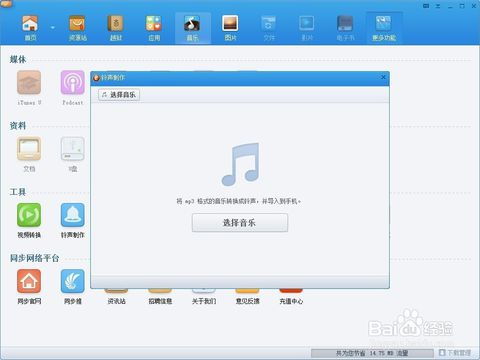Click the 选择音乐 toolbar button in the dialog

[x=119, y=95]
